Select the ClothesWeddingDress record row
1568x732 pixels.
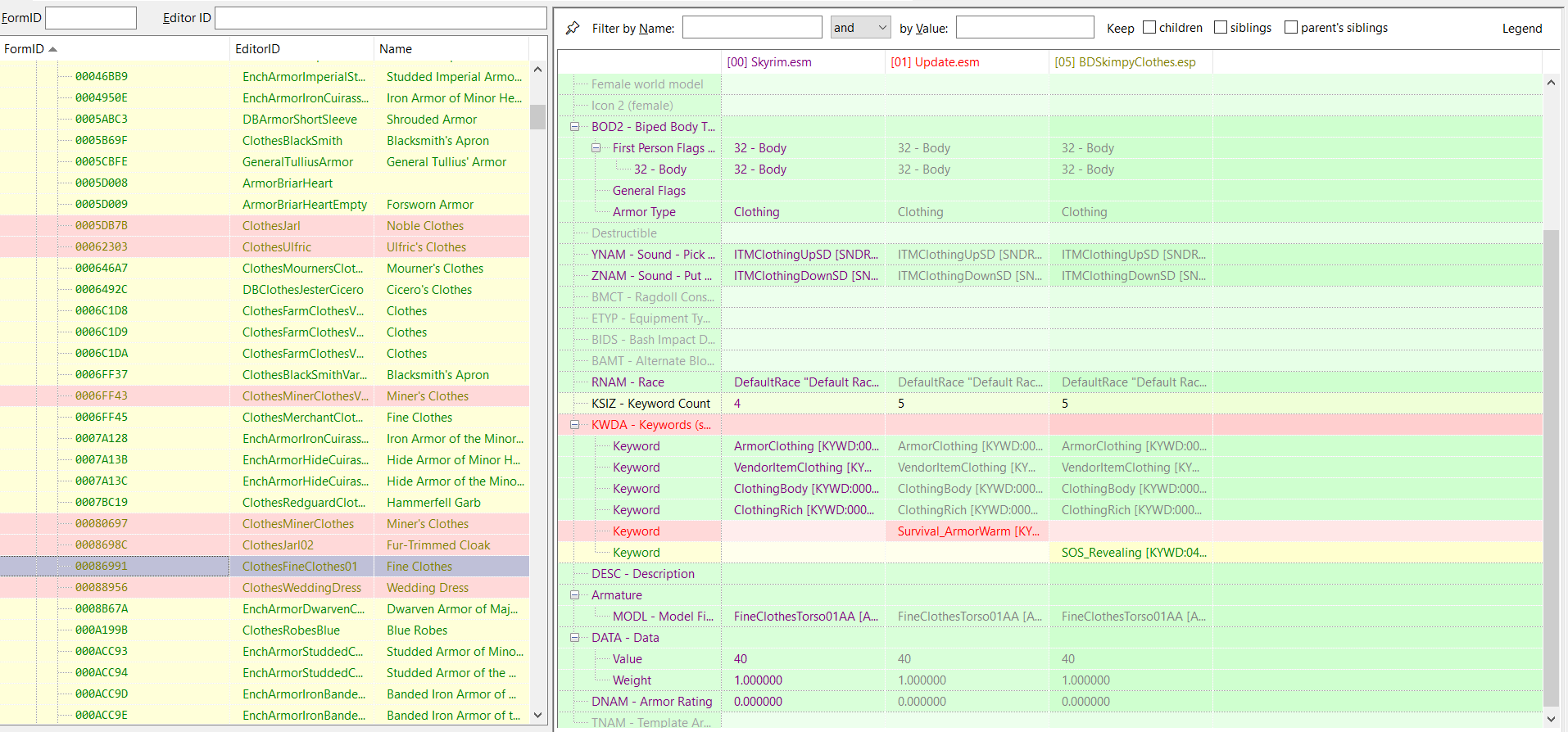265,588
